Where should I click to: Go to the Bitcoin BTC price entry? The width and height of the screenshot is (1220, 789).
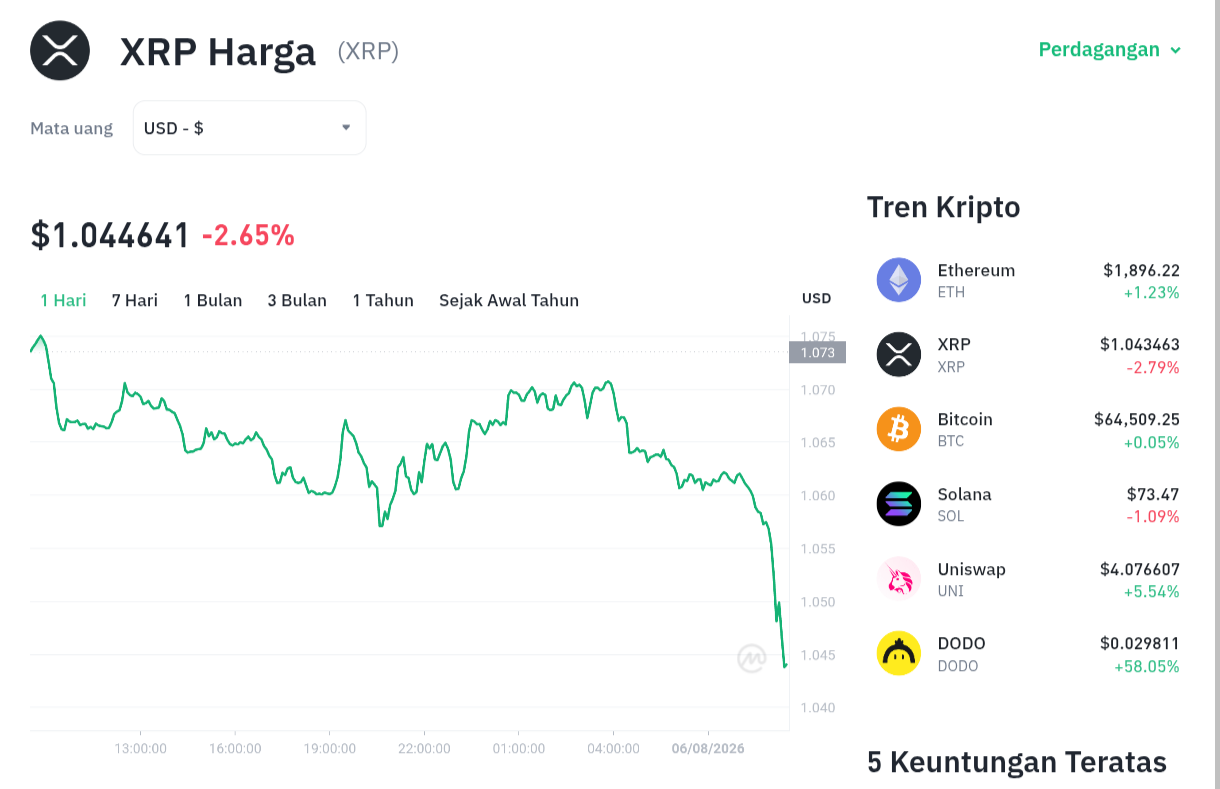[x=1028, y=429]
